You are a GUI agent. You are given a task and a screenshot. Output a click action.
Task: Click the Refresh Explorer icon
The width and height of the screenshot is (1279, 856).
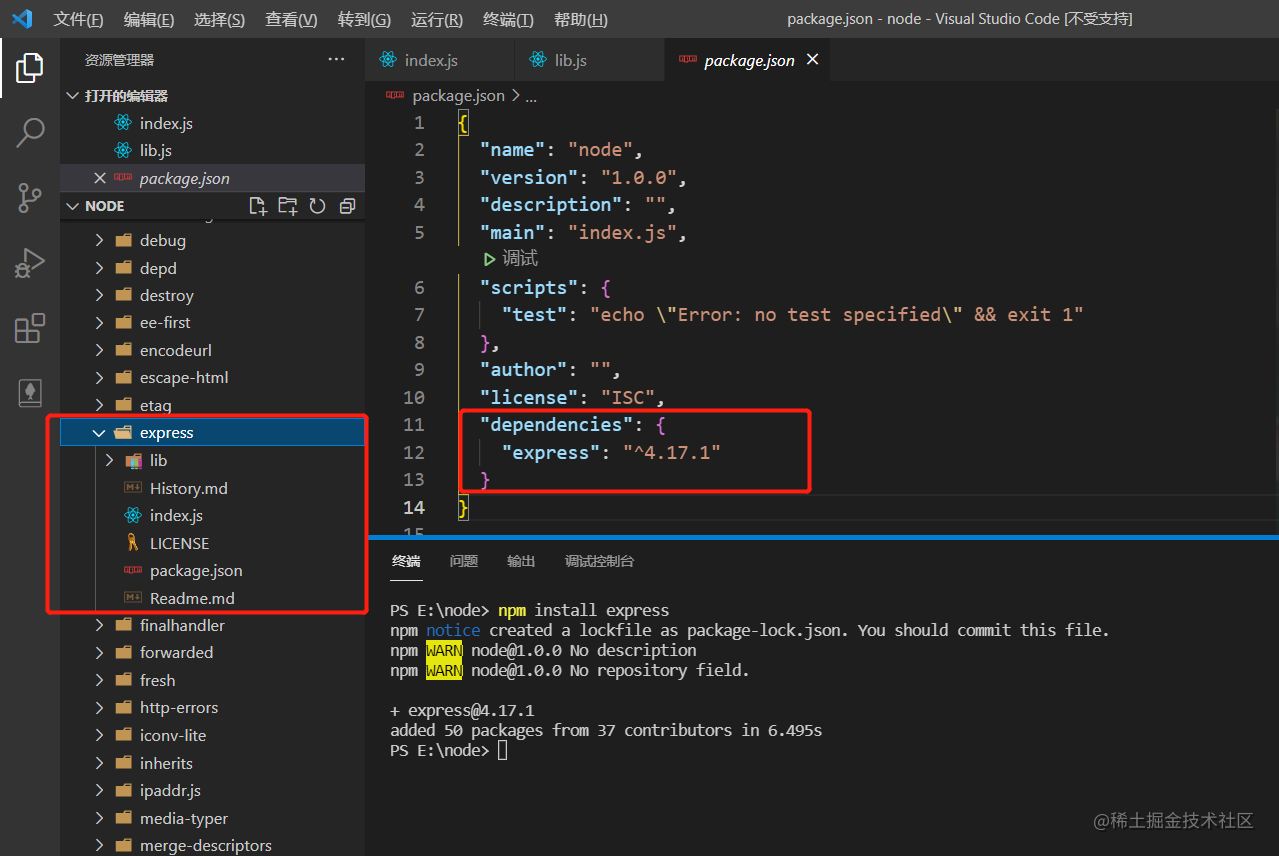point(318,206)
